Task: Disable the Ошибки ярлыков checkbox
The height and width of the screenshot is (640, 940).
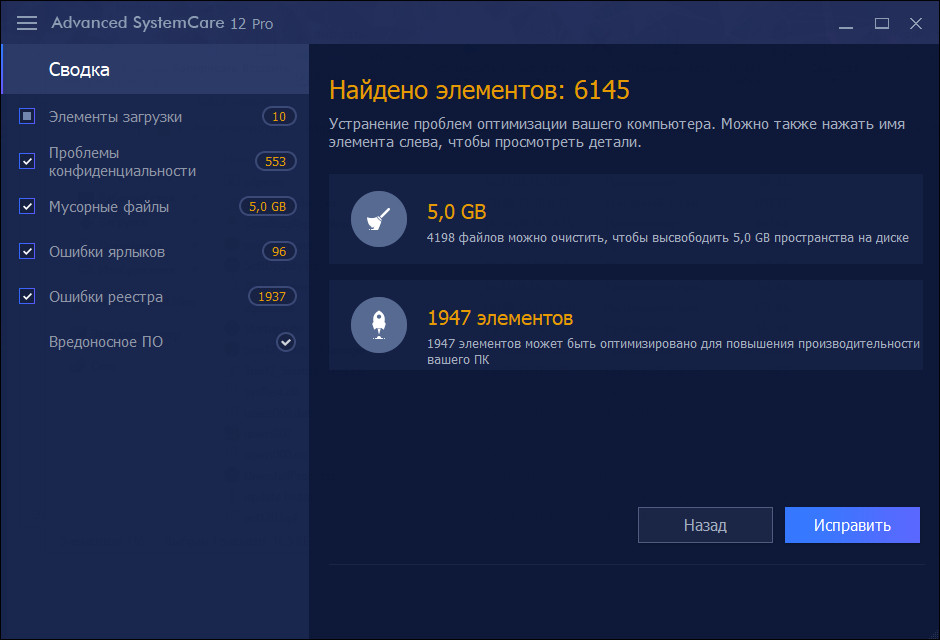Action: 27,252
